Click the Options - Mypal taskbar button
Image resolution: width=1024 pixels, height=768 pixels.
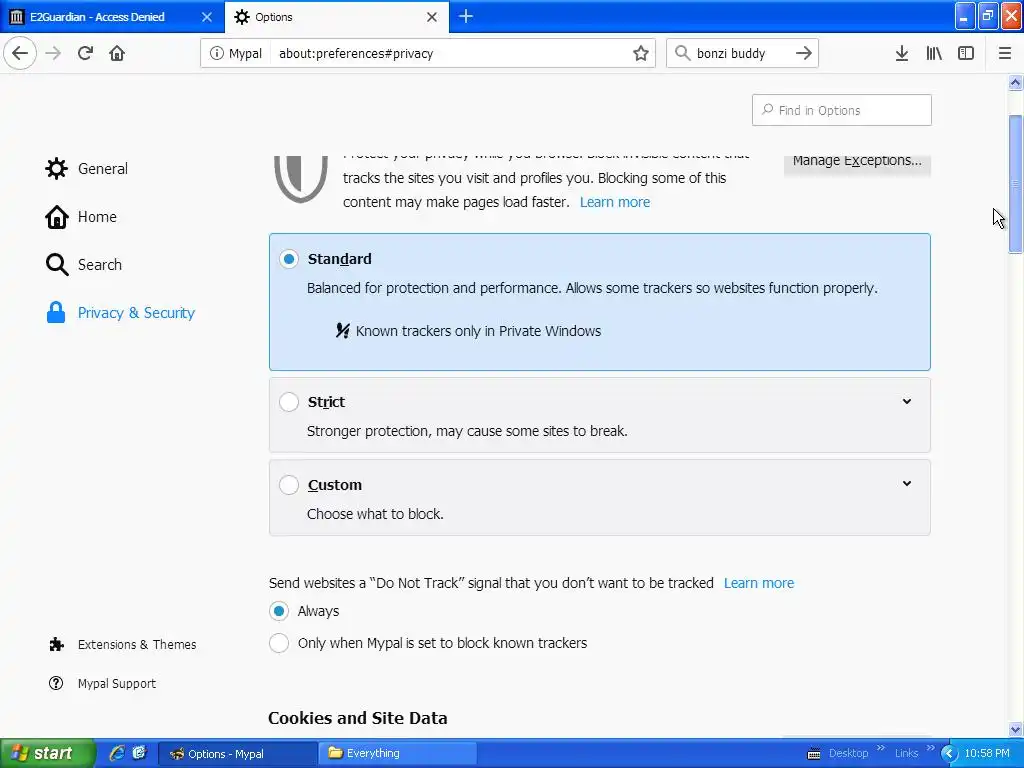(x=238, y=753)
